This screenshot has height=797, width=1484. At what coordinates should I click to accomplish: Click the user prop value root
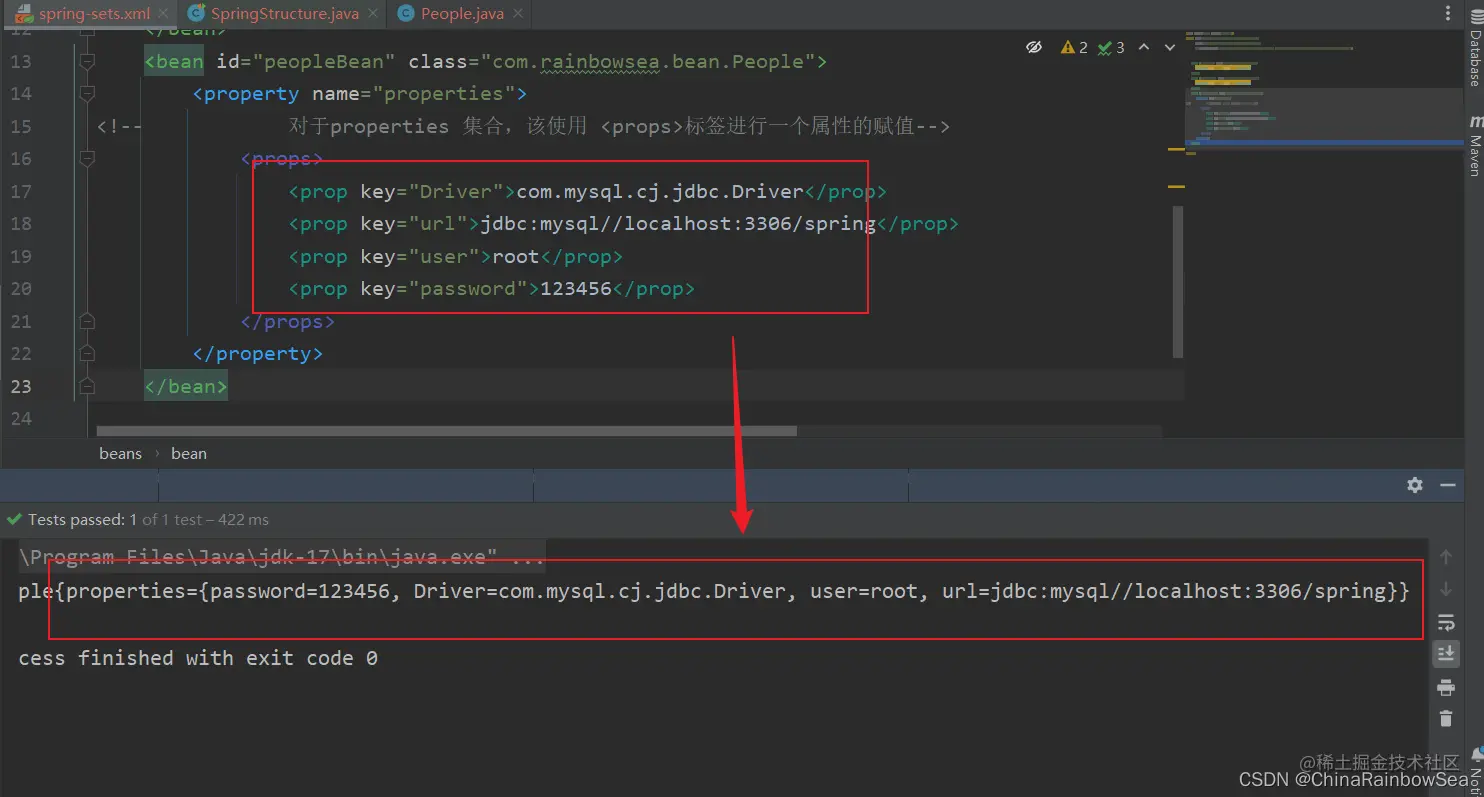pos(516,257)
